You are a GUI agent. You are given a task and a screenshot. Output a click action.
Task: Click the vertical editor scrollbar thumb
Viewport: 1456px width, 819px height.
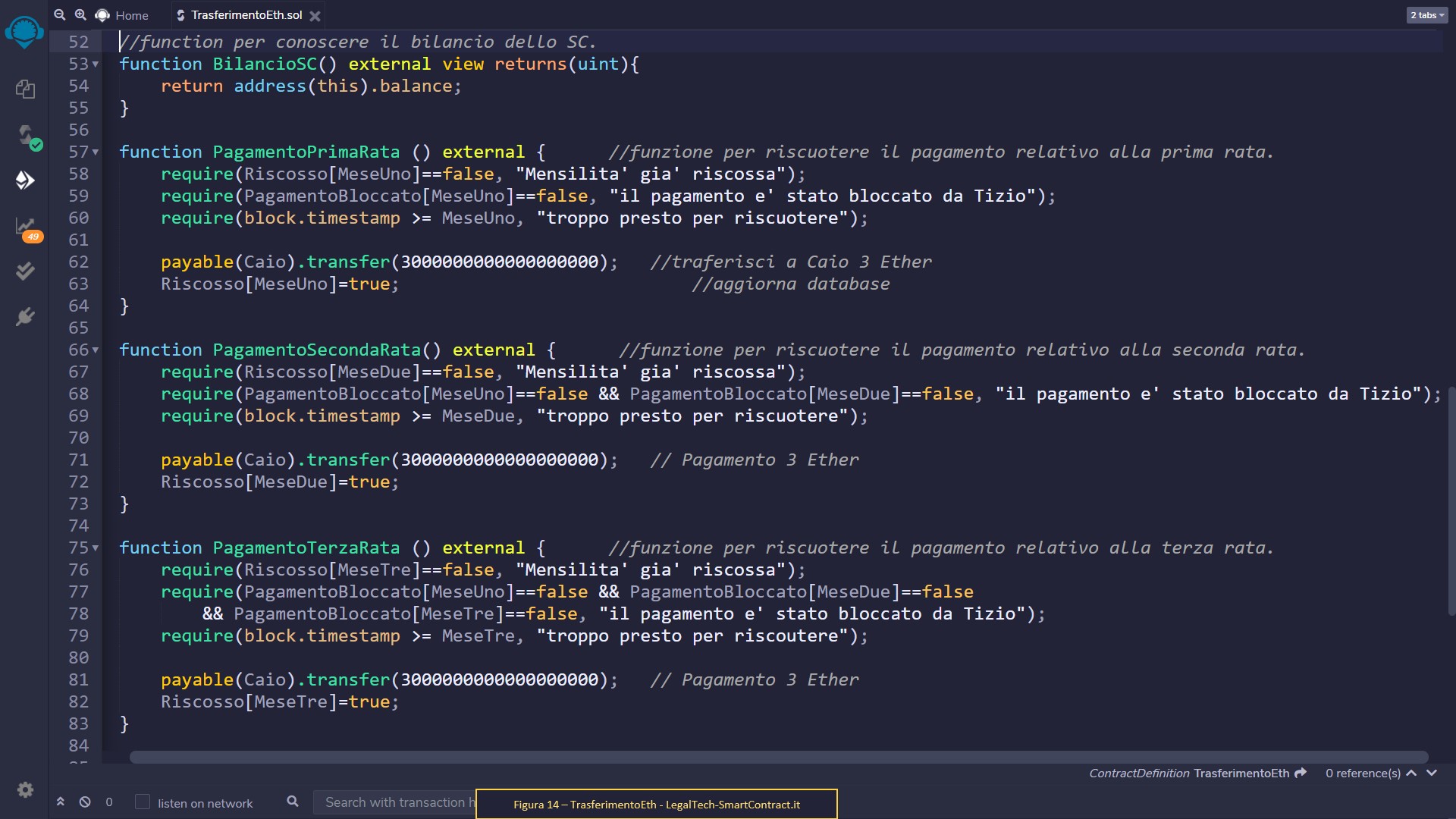(1451, 500)
